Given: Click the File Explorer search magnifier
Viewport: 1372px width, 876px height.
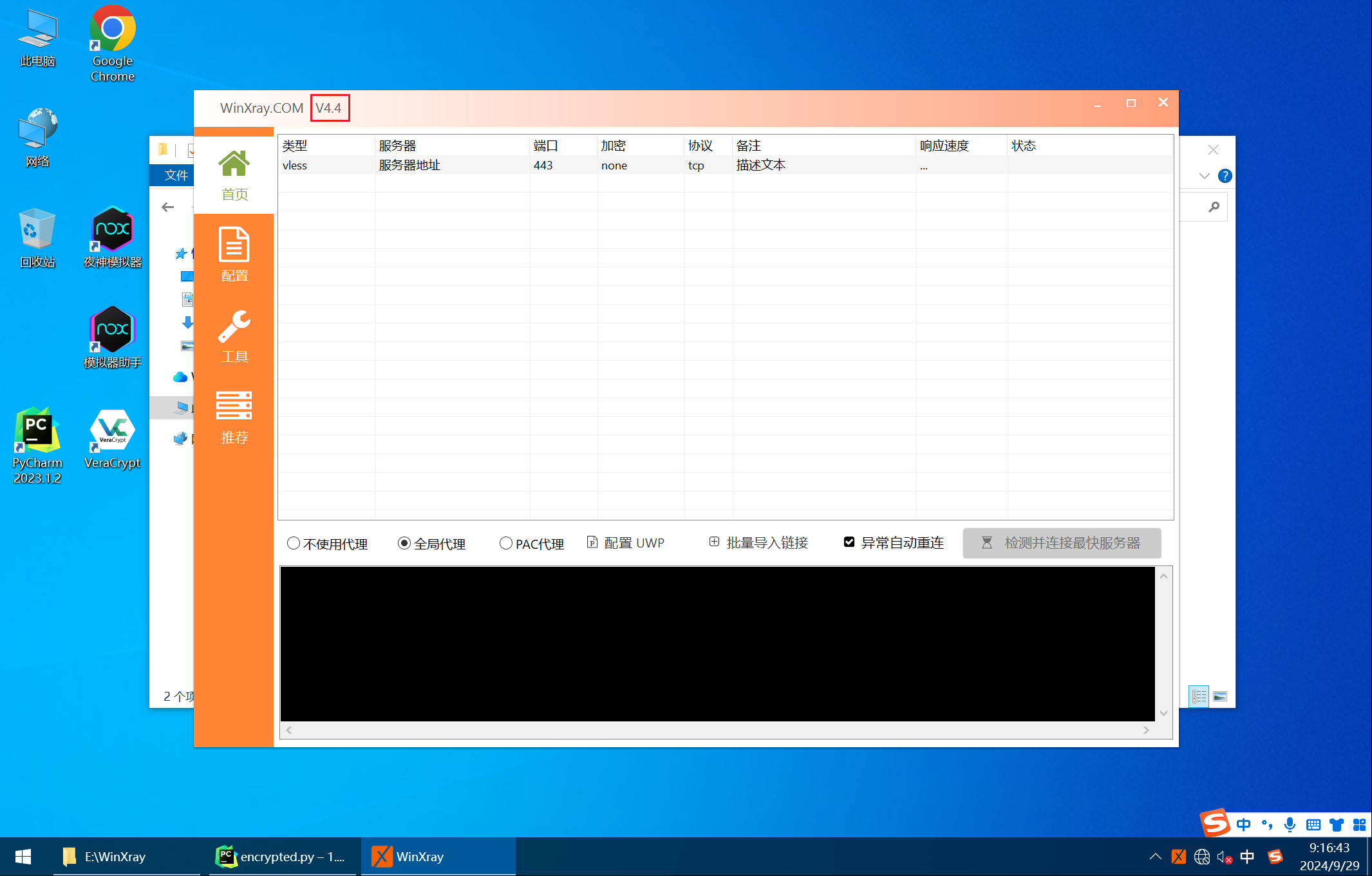Looking at the screenshot, I should 1214,207.
